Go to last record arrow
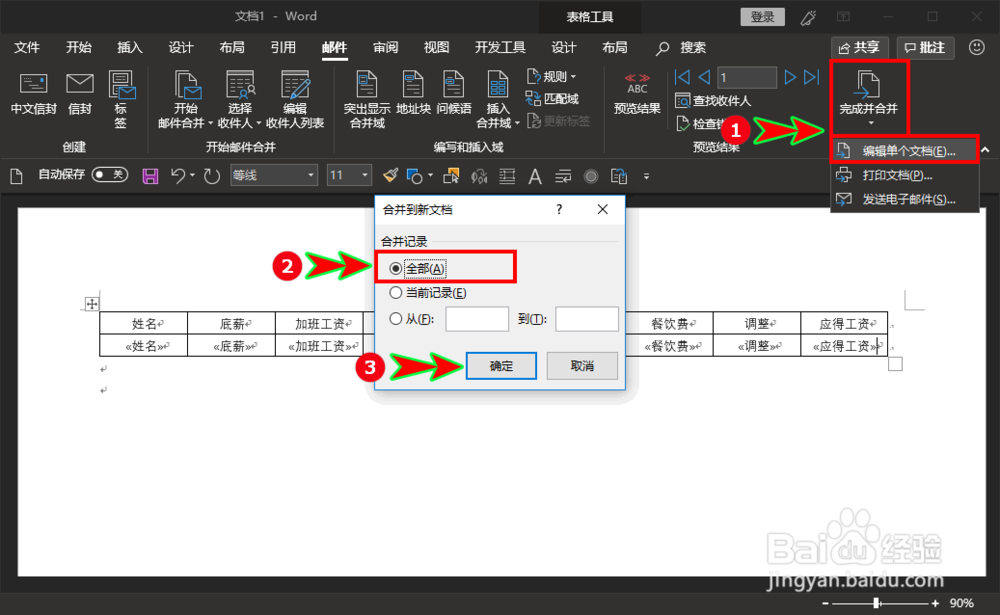Viewport: 1000px width, 615px height. 811,77
